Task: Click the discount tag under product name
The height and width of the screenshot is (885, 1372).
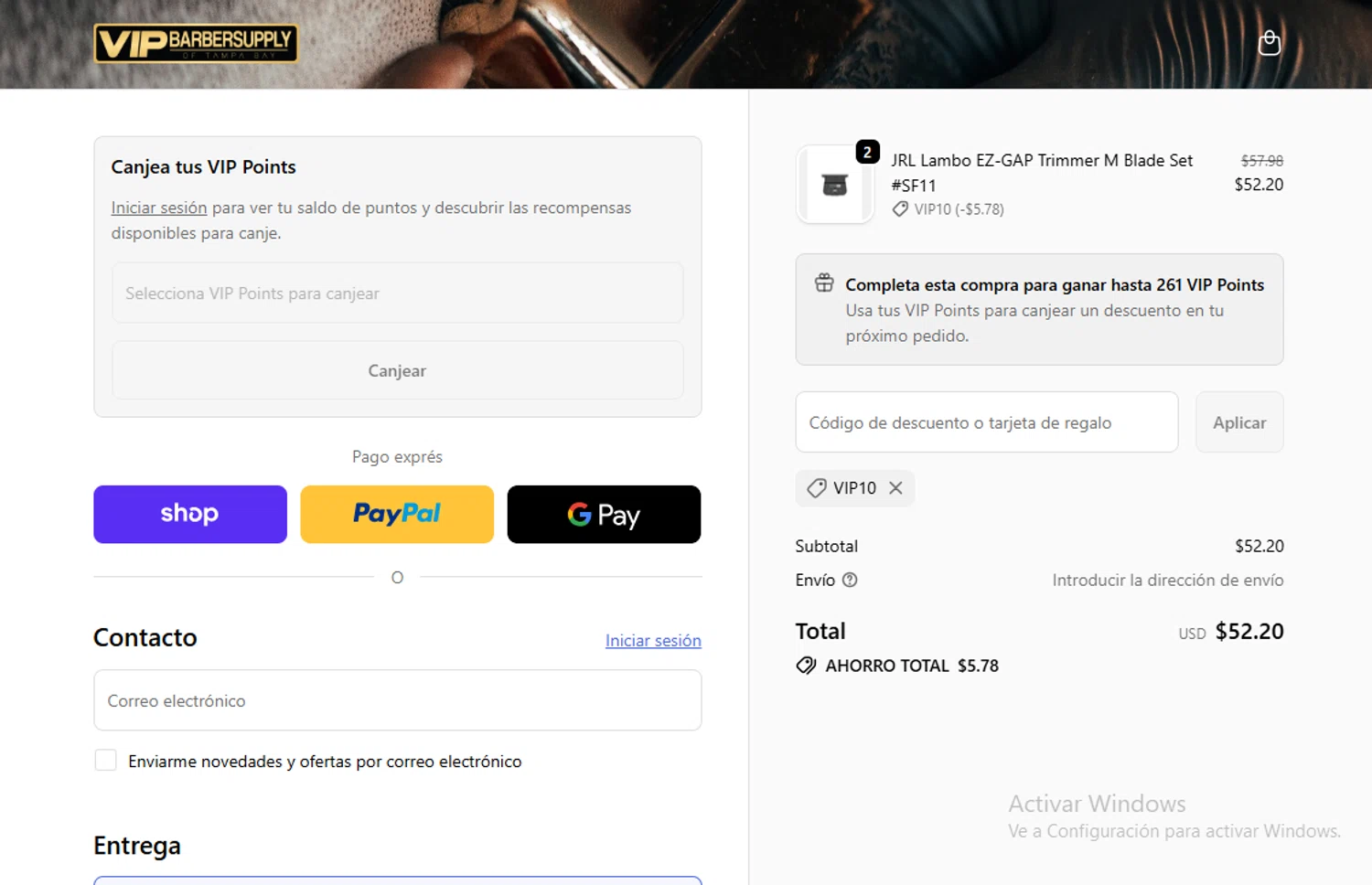Action: tap(900, 209)
